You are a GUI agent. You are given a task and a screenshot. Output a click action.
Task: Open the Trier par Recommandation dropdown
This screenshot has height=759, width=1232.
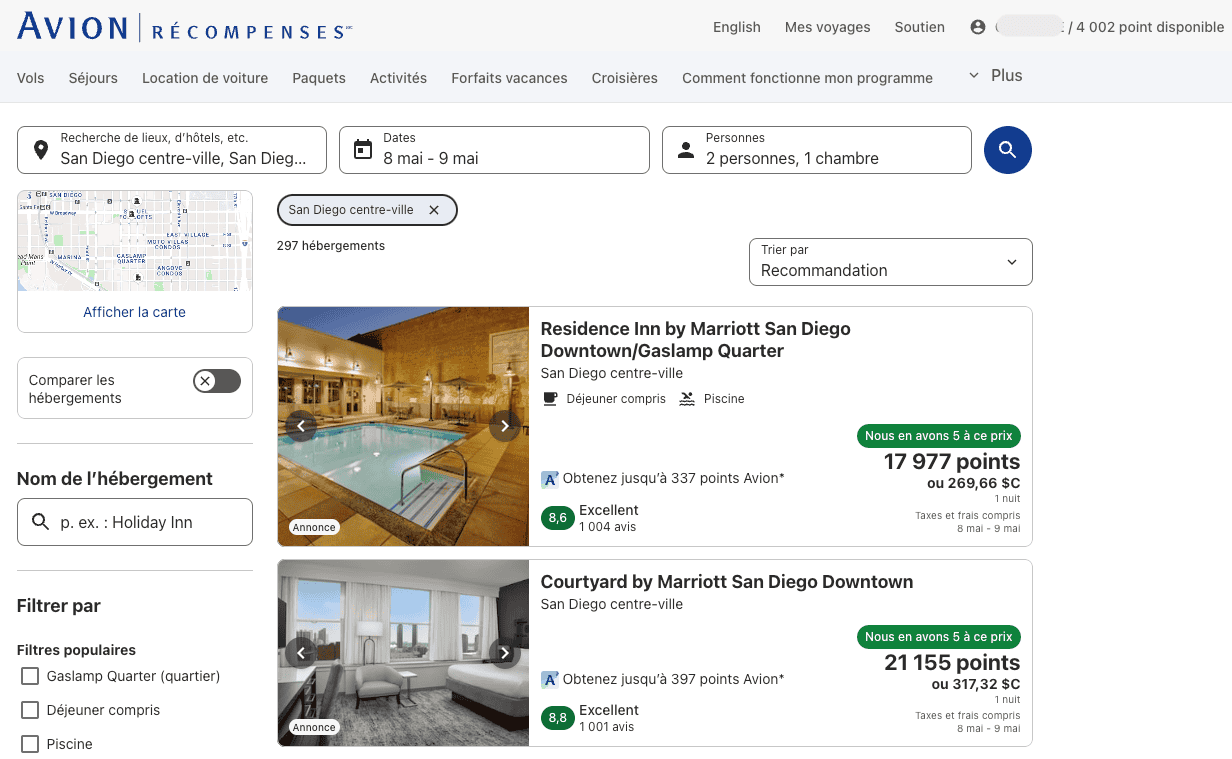click(891, 262)
